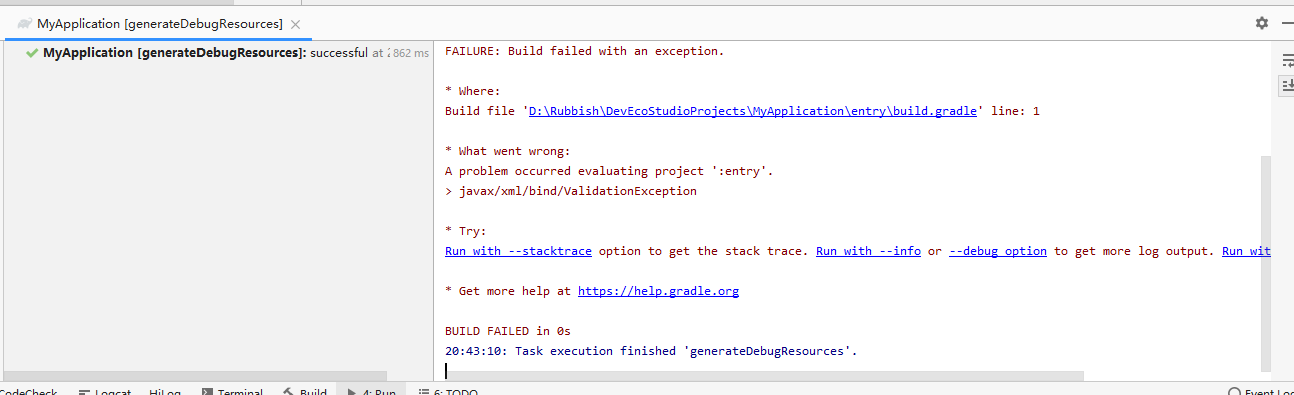This screenshot has width=1294, height=395.
Task: Open the help.gradle.org link
Action: [x=658, y=291]
